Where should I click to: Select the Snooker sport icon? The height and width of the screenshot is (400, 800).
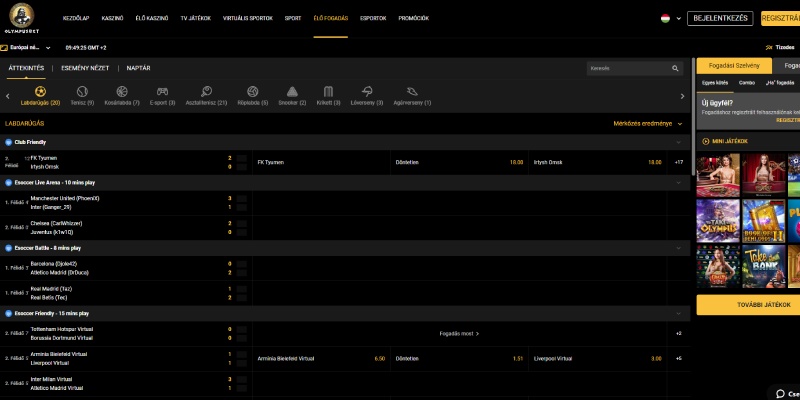point(292,92)
